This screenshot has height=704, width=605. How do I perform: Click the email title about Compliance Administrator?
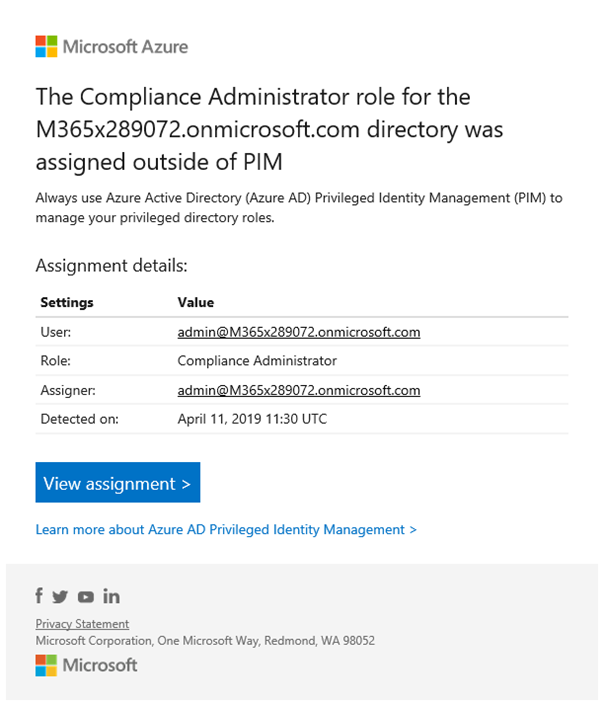[x=269, y=129]
